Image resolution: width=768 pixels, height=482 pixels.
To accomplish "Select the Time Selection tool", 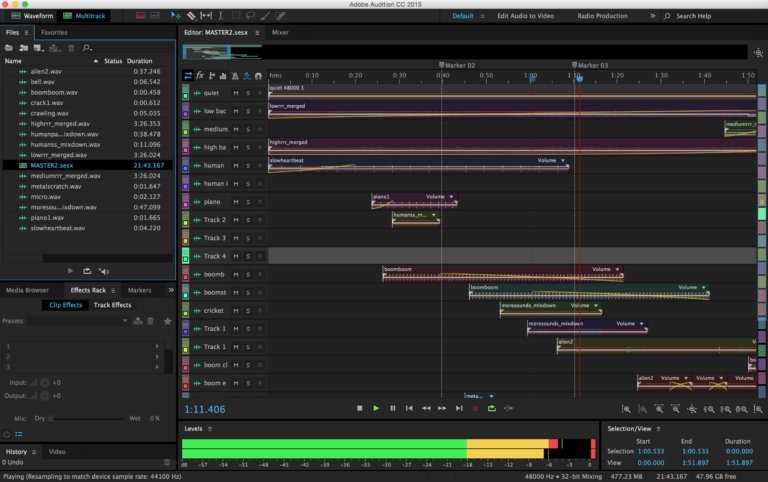I will pos(221,16).
